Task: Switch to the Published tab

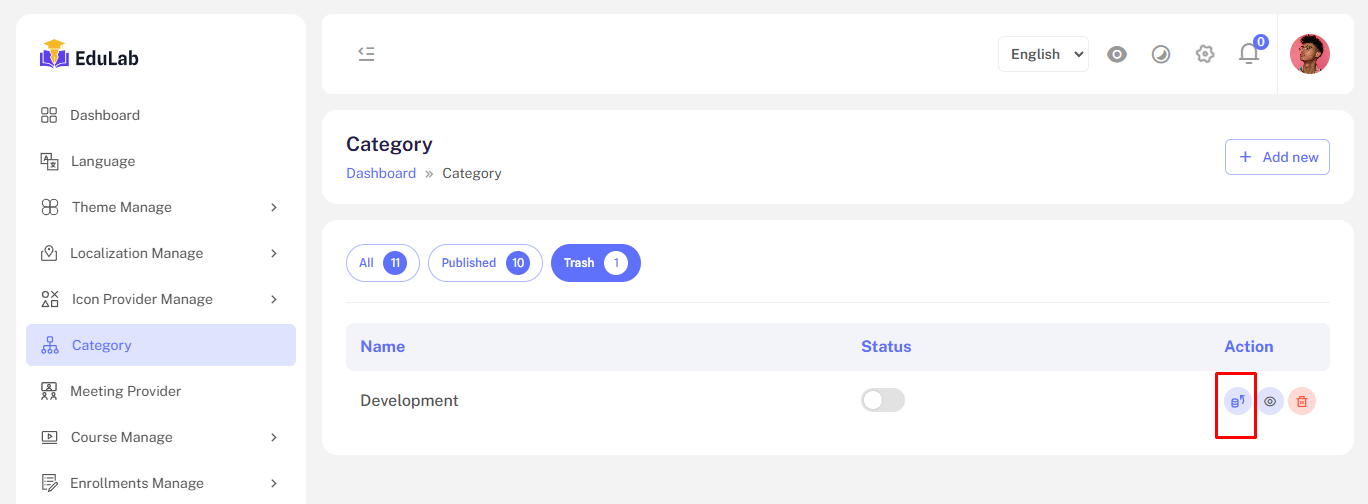Action: pos(485,263)
